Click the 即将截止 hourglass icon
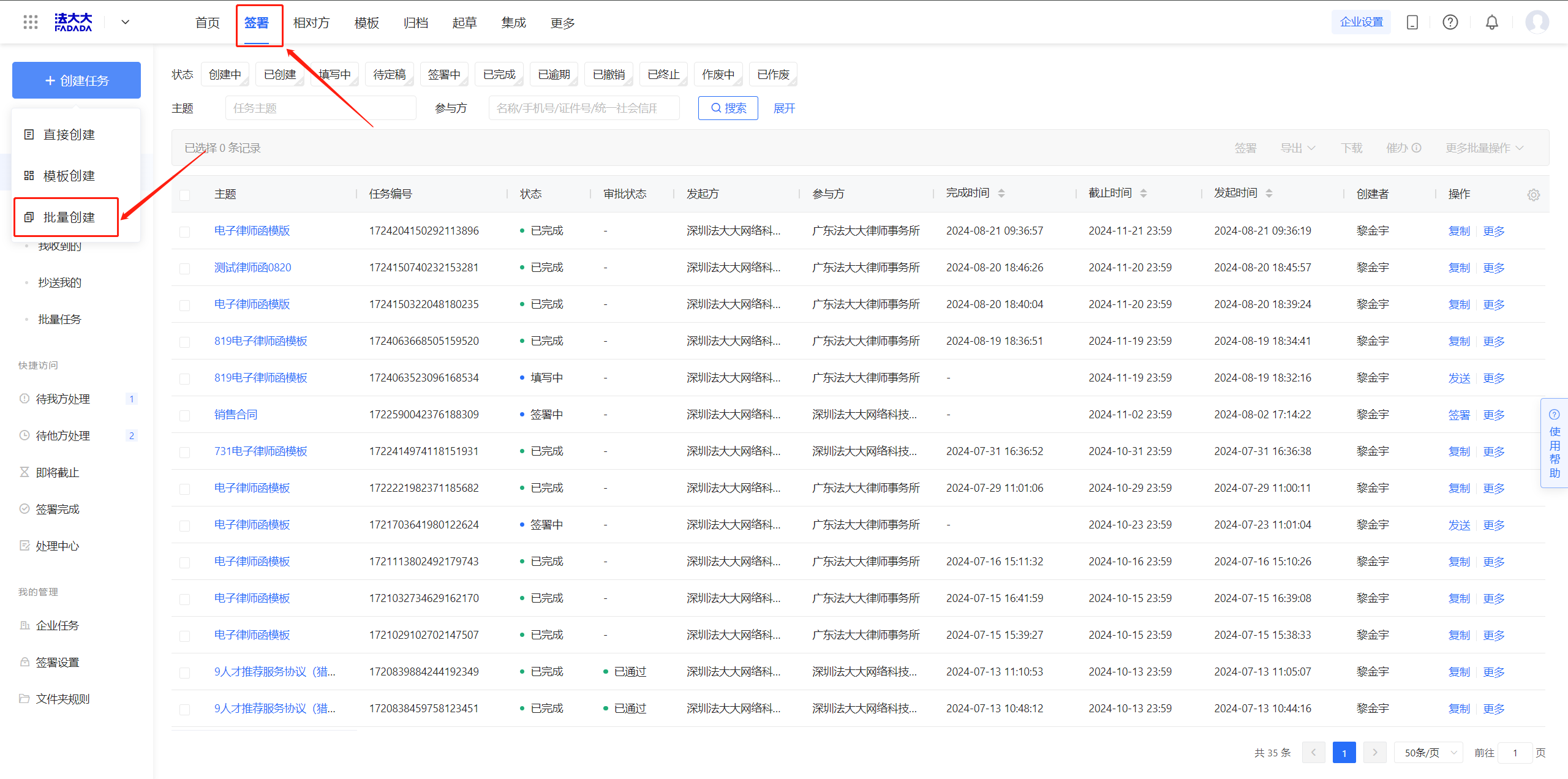Viewport: 1568px width, 779px height. pyautogui.click(x=24, y=472)
